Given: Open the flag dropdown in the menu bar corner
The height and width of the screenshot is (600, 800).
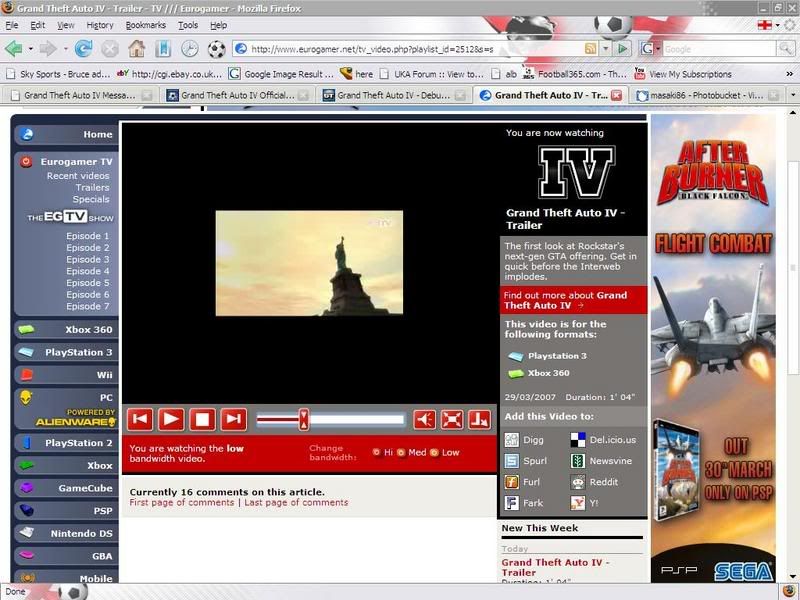Looking at the screenshot, I should point(778,24).
